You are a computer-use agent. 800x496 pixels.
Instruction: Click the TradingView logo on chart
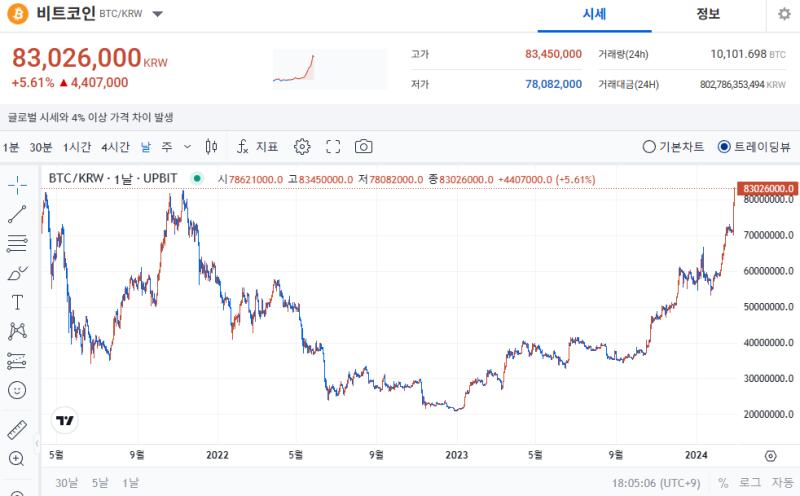coord(65,420)
